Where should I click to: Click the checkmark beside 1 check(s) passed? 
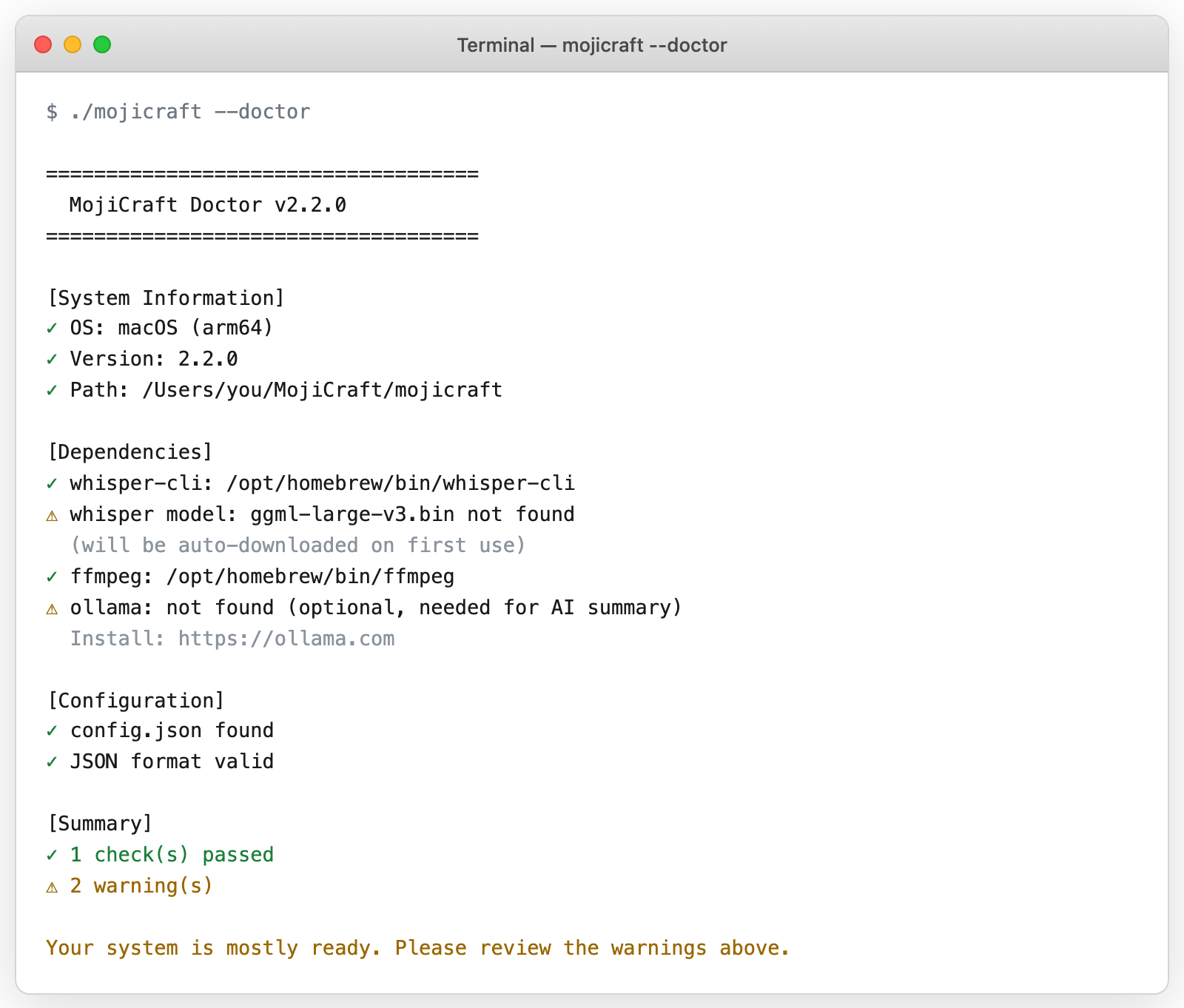(52, 855)
